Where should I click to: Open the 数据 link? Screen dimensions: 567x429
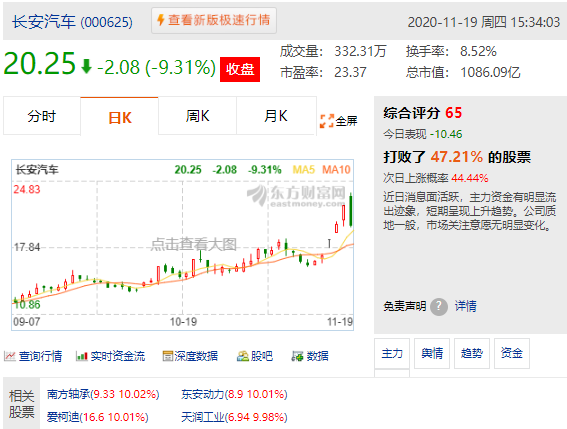pyautogui.click(x=317, y=356)
